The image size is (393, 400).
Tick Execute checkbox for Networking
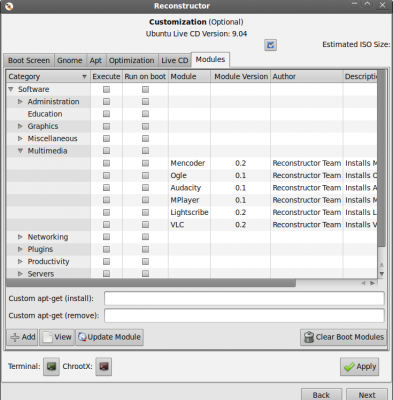tap(106, 237)
